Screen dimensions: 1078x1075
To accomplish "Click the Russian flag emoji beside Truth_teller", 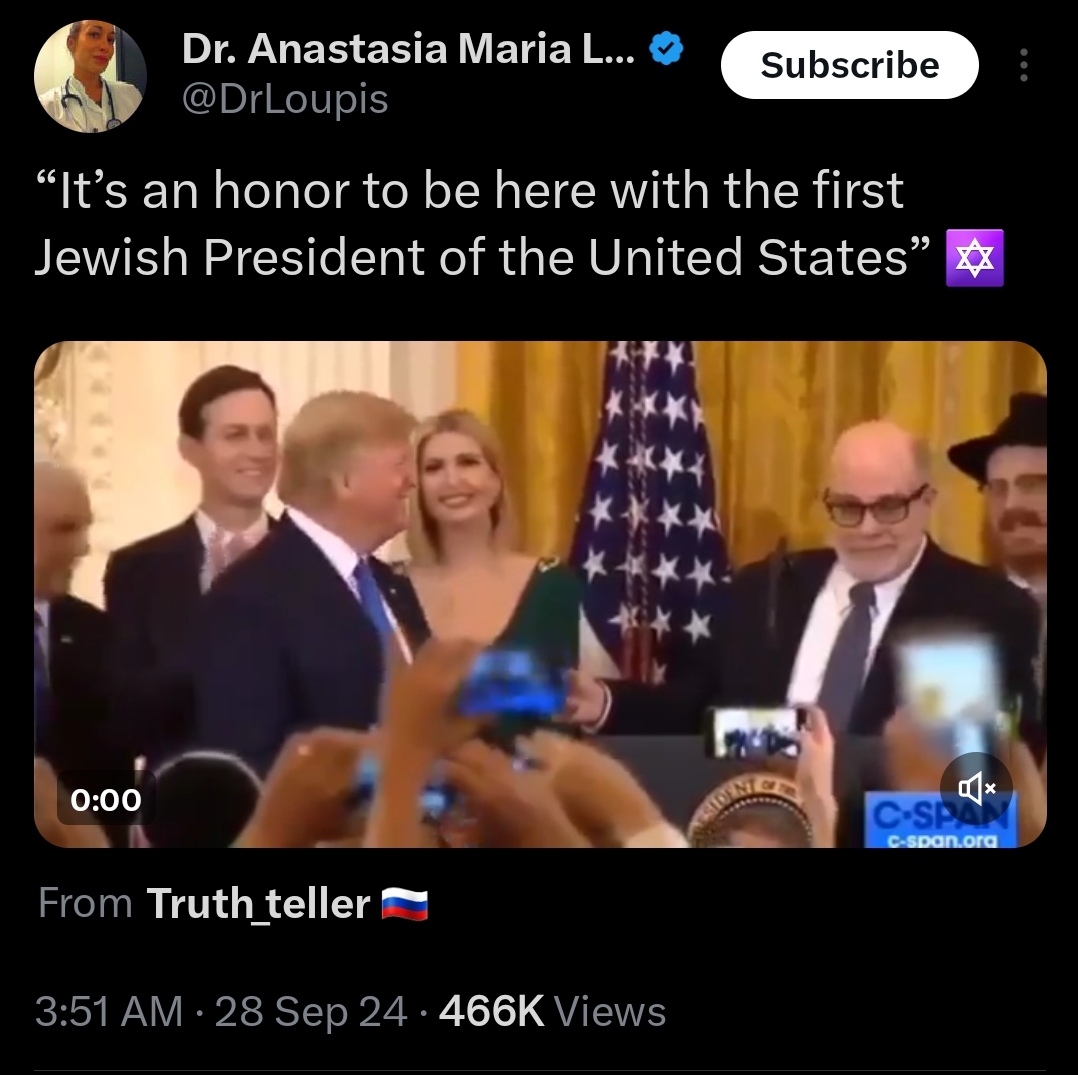I will pyautogui.click(x=404, y=904).
